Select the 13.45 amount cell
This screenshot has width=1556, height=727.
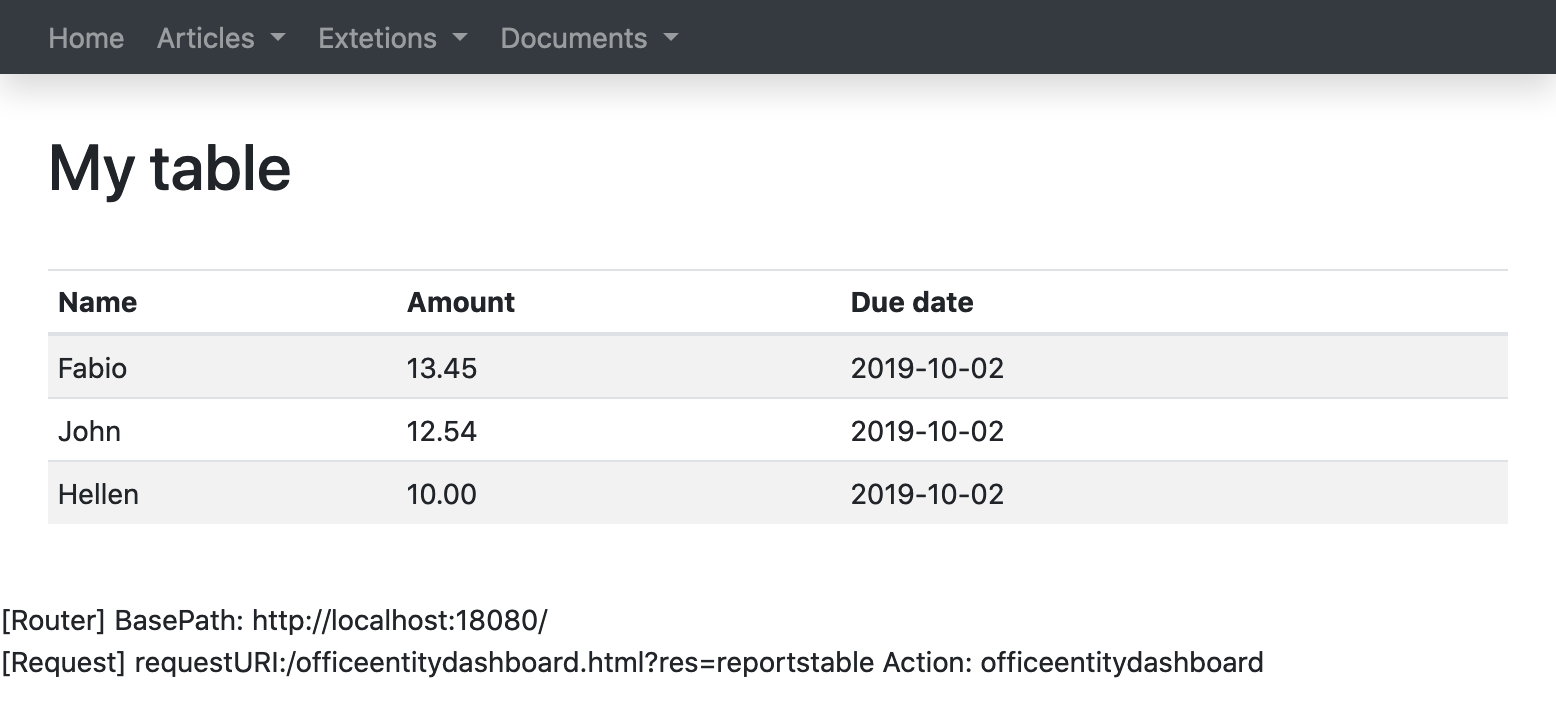pyautogui.click(x=619, y=367)
